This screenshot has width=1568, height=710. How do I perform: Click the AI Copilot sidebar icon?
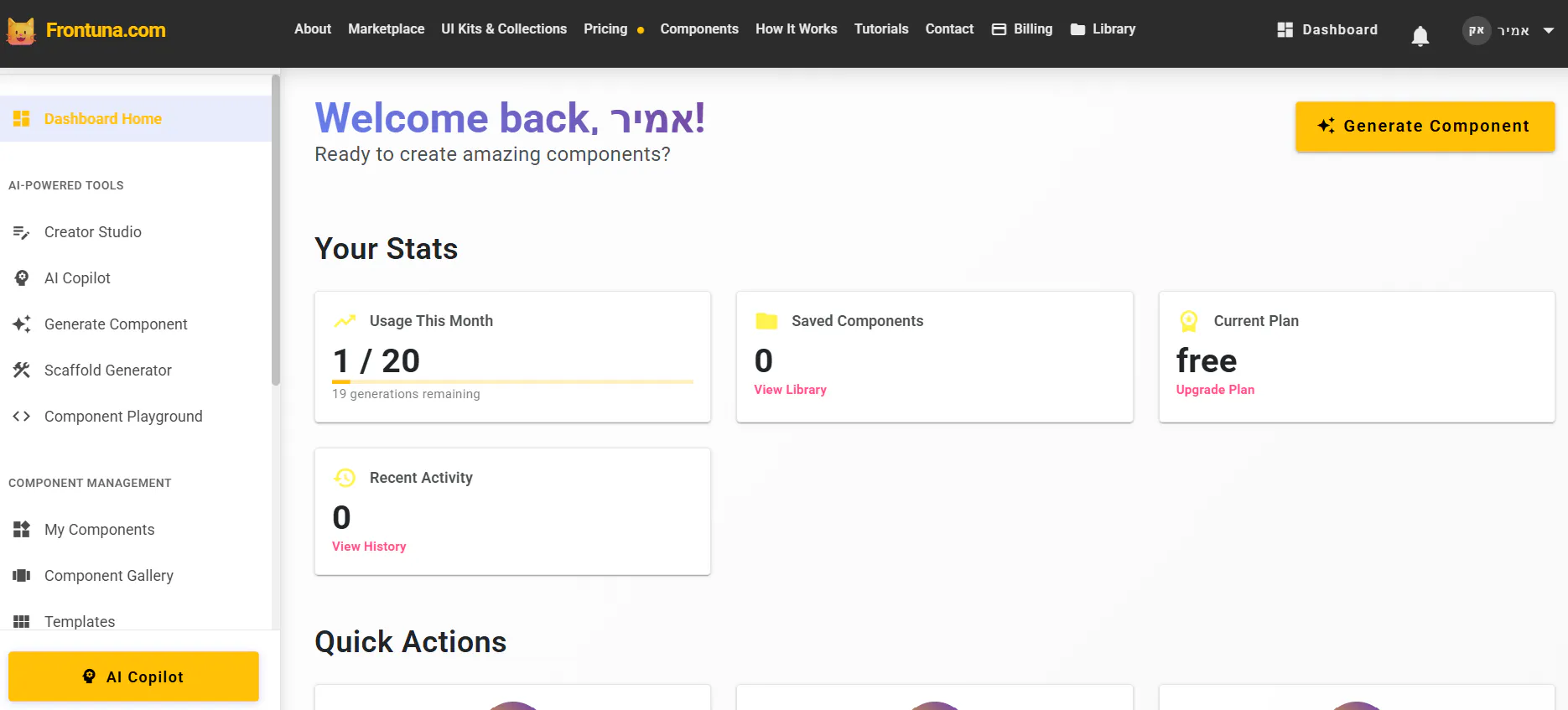click(22, 278)
